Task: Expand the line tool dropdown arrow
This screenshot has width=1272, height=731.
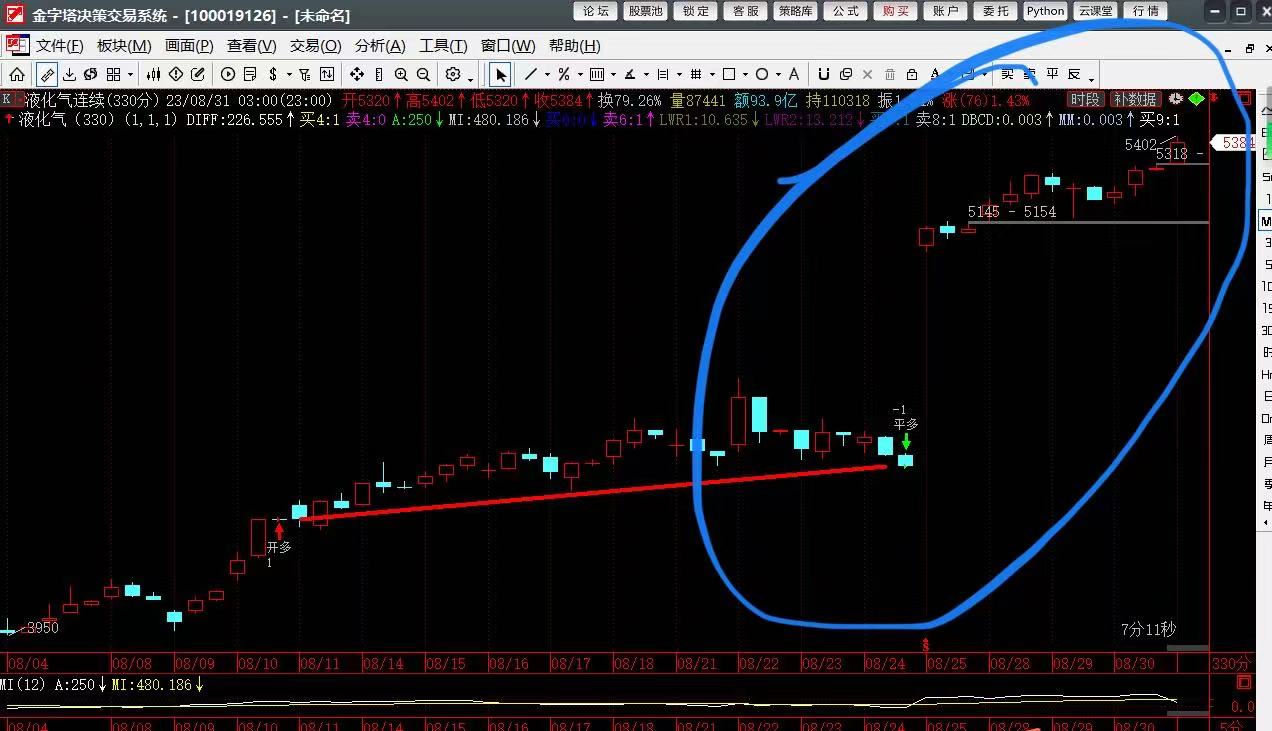Action: click(547, 75)
